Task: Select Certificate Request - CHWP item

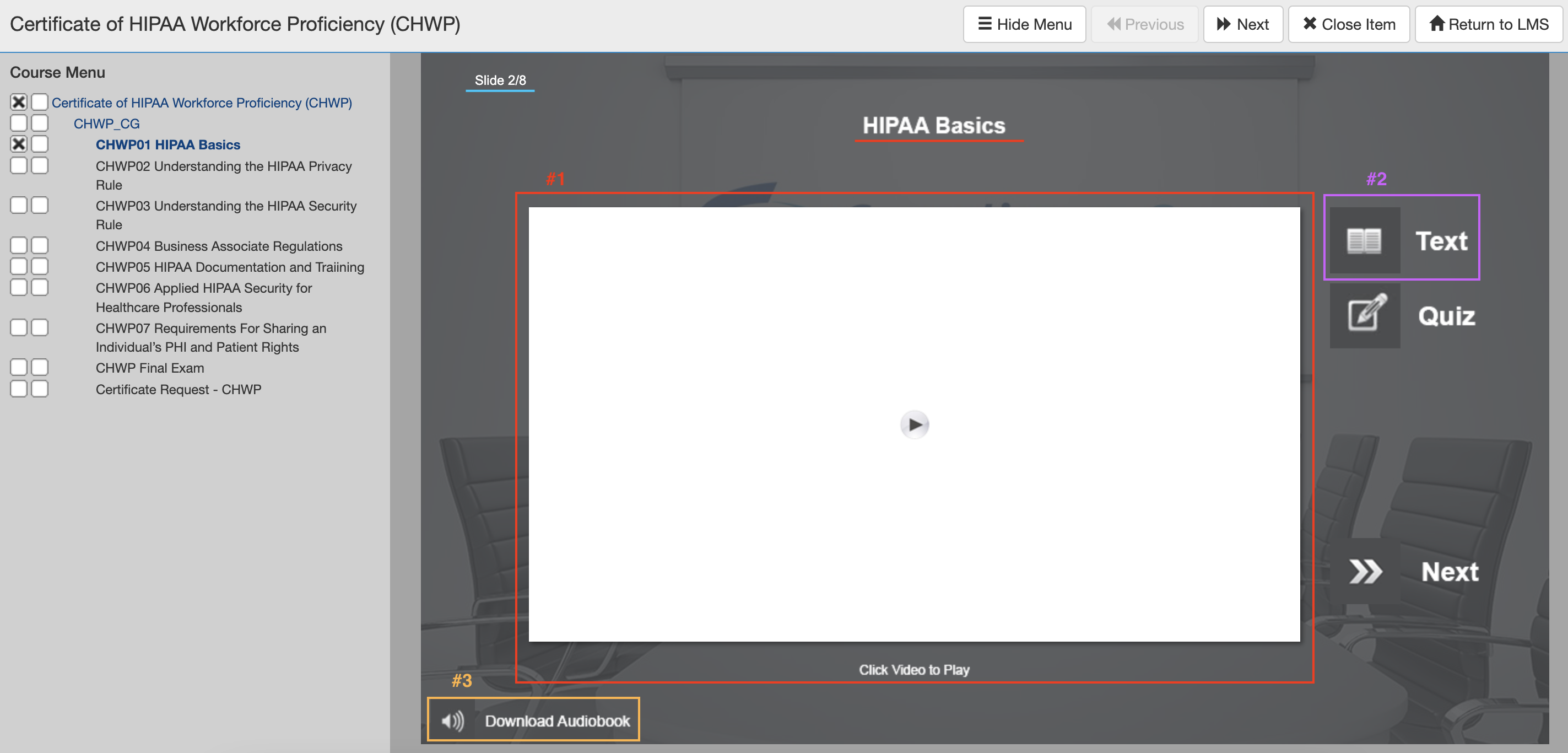Action: pyautogui.click(x=179, y=389)
